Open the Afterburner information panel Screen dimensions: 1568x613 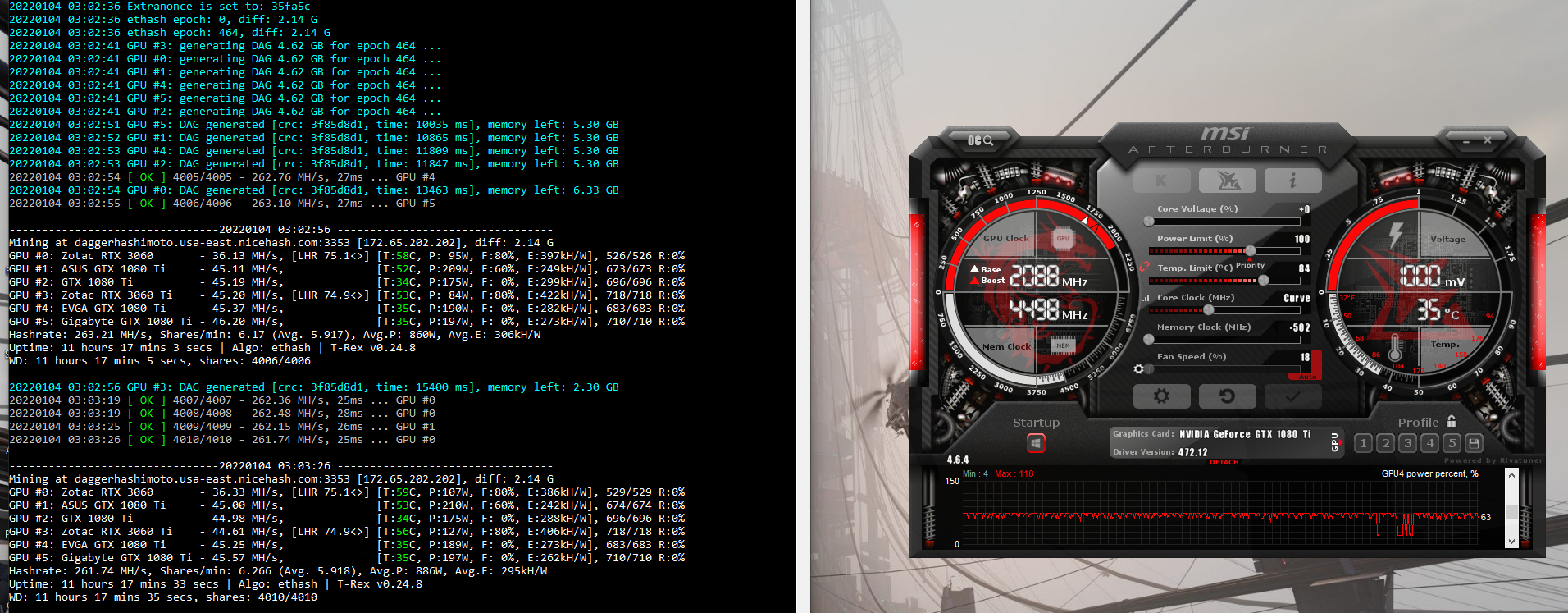(1292, 181)
